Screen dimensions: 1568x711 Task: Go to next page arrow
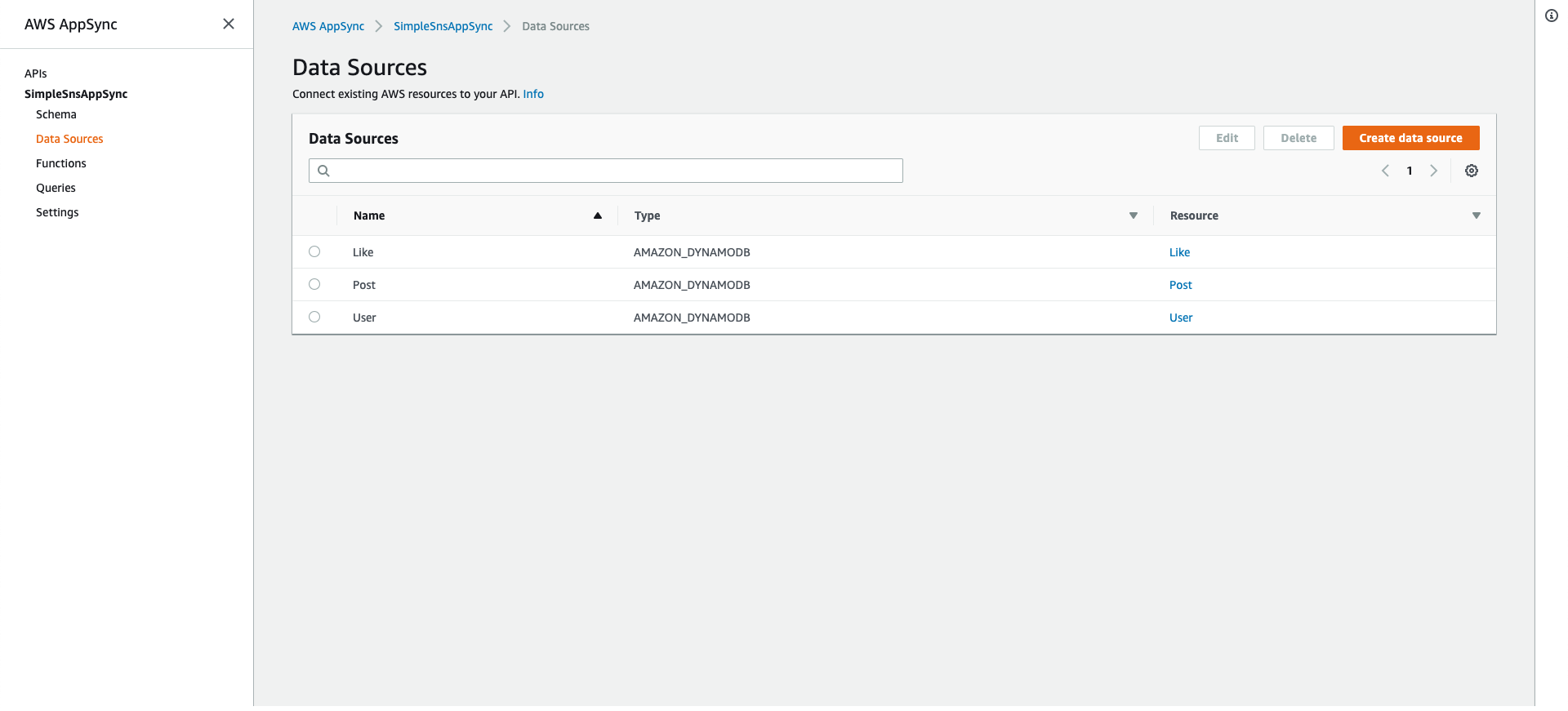pos(1433,171)
